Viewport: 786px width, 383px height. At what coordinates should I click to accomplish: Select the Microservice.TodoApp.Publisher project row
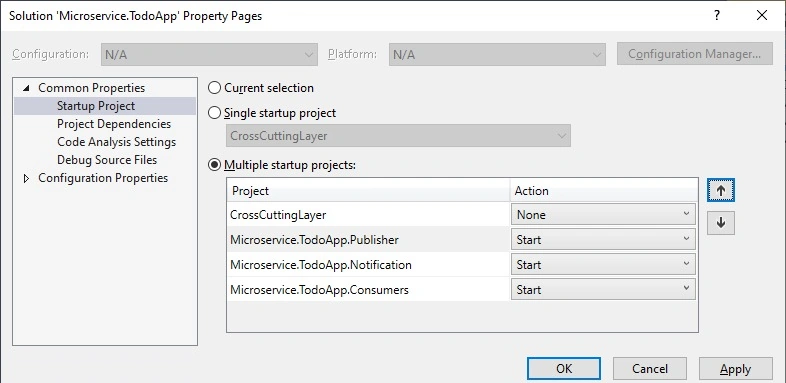[x=368, y=240]
